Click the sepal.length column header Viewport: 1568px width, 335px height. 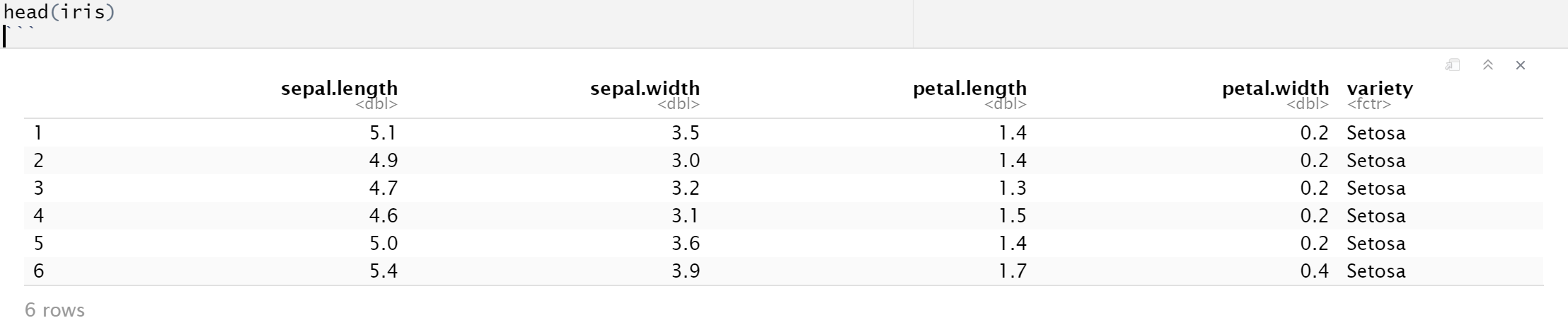tap(340, 89)
